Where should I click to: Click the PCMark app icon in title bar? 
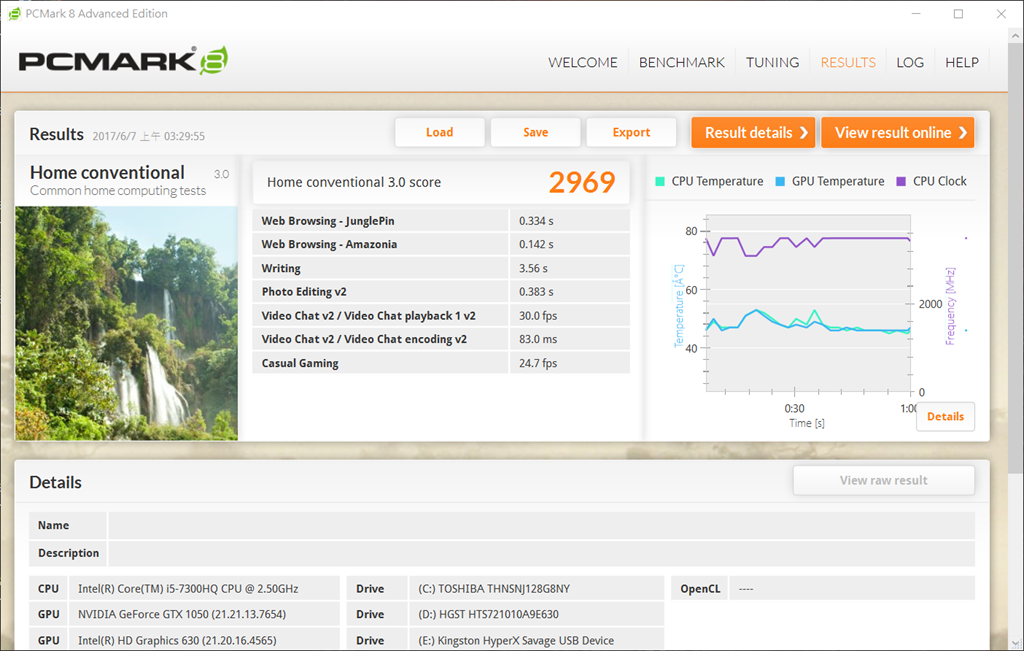[x=14, y=14]
